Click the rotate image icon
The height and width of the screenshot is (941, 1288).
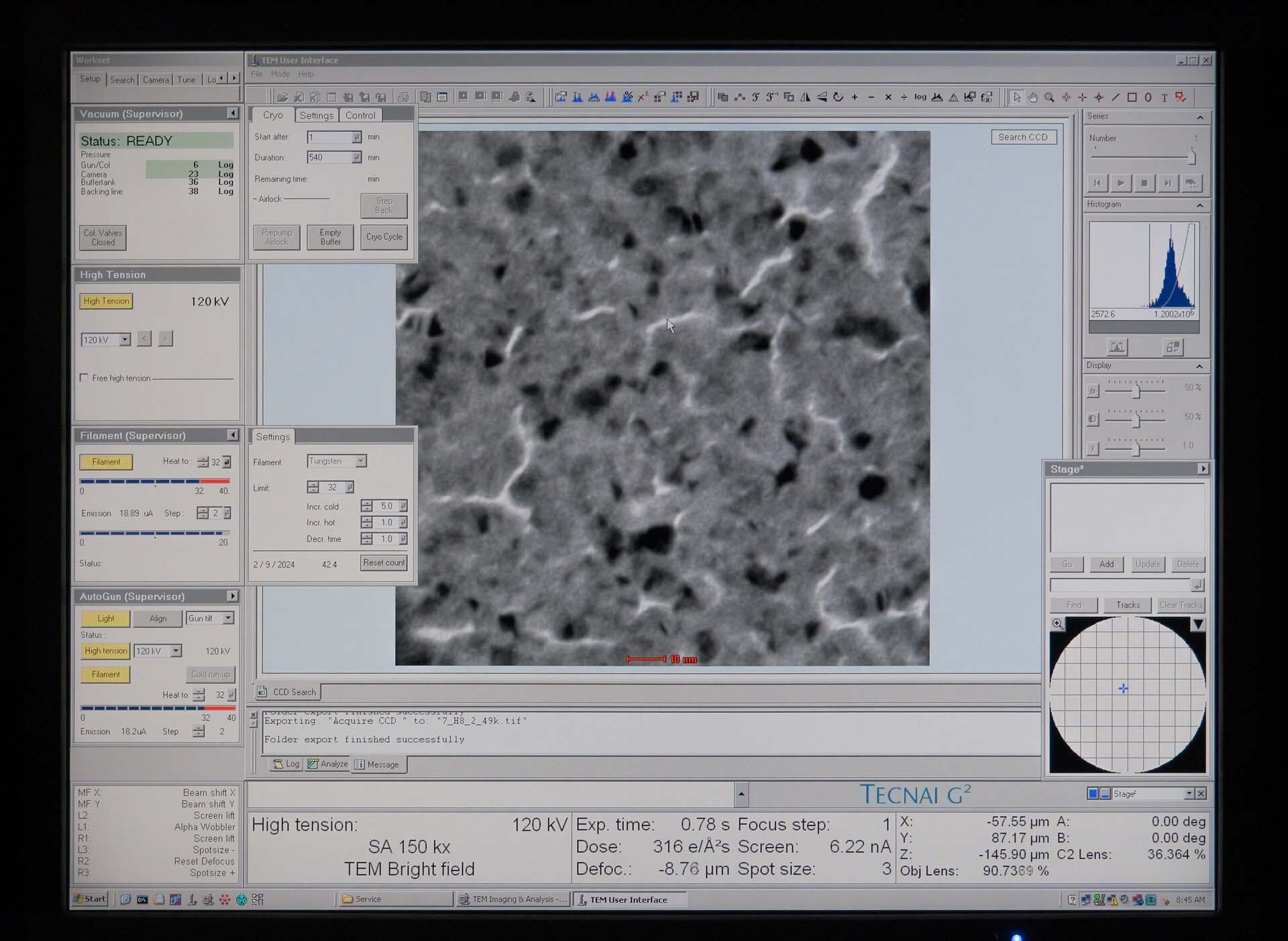point(838,97)
